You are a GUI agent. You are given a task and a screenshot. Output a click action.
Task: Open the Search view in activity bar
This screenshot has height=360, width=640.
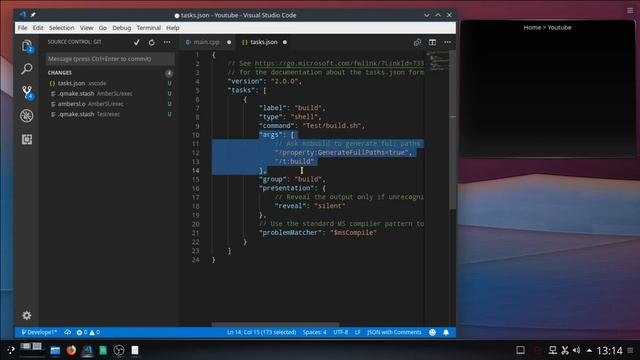[27, 69]
